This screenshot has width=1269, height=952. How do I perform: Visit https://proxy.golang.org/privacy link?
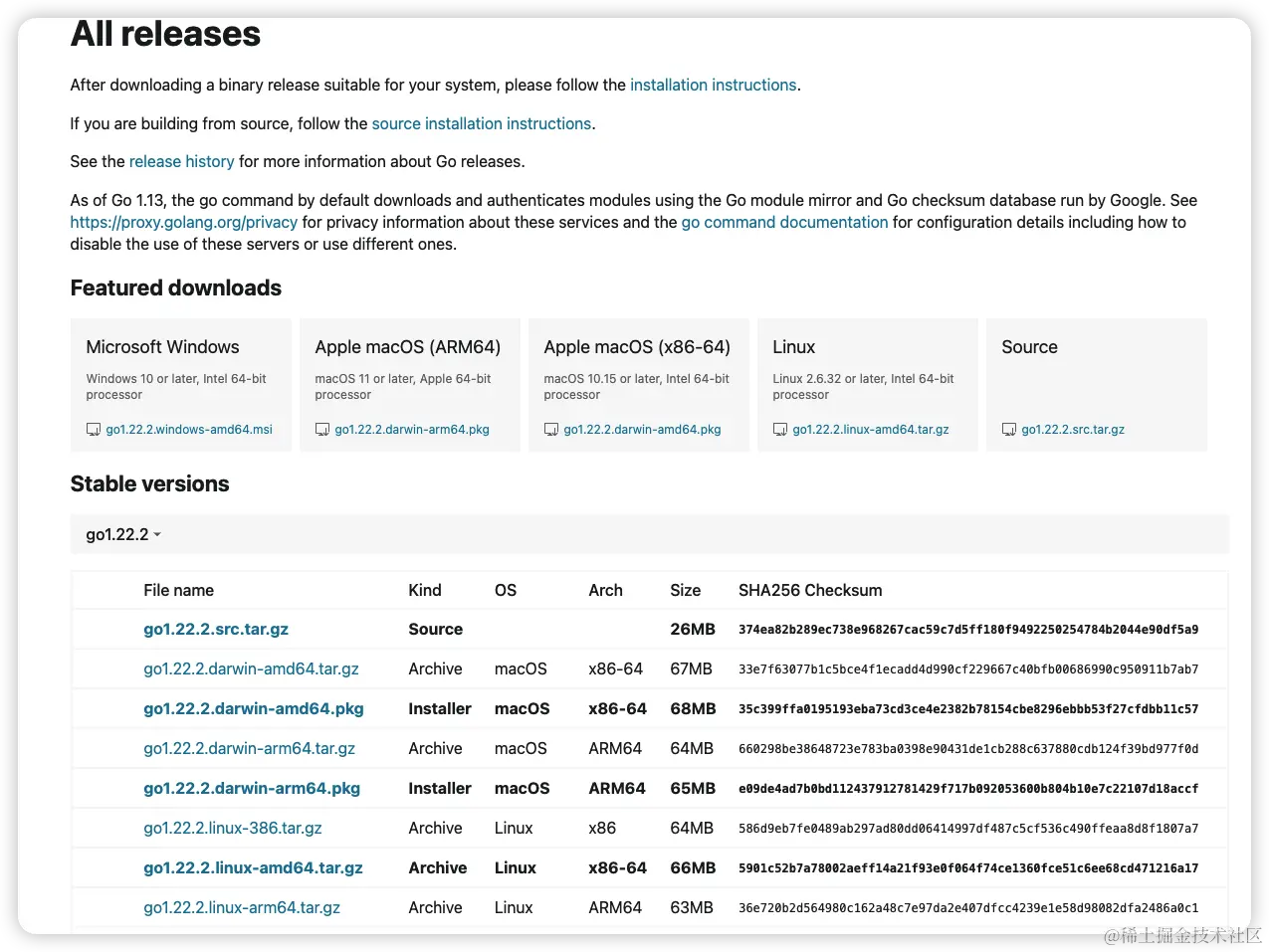click(x=184, y=222)
